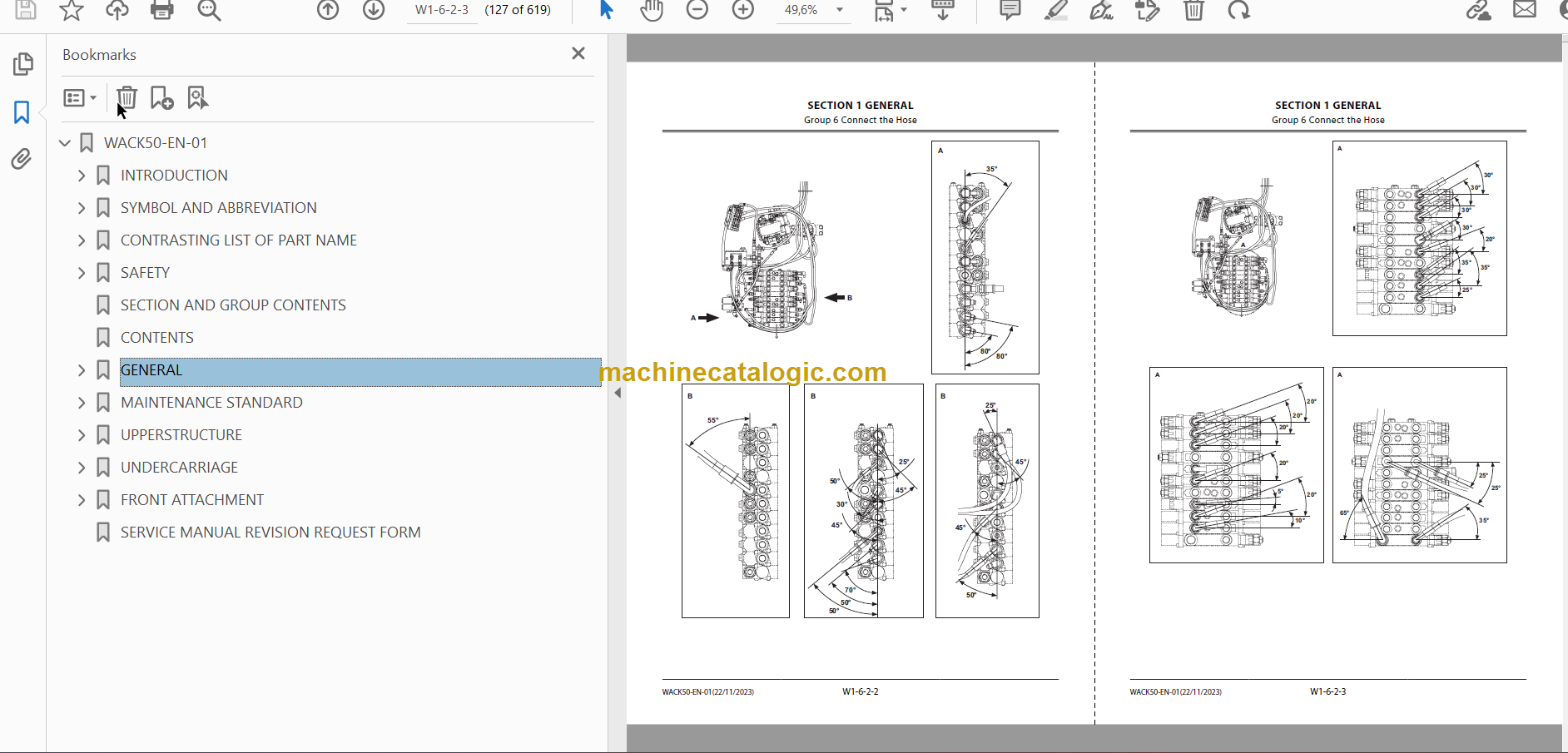Select the MAINTENANCE STANDARD bookmark
1568x753 pixels.
pos(211,403)
